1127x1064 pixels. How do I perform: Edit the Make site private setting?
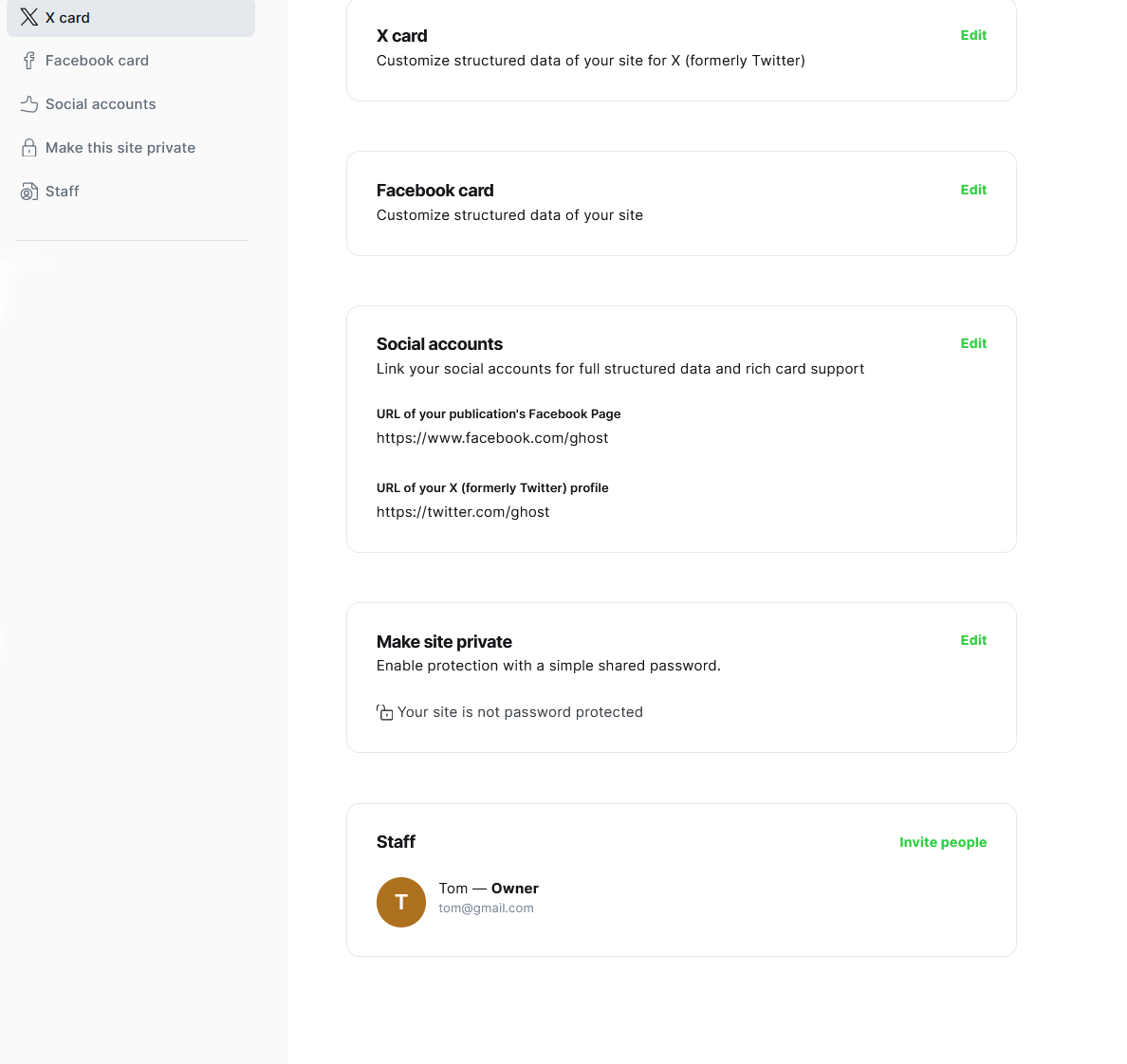(973, 640)
